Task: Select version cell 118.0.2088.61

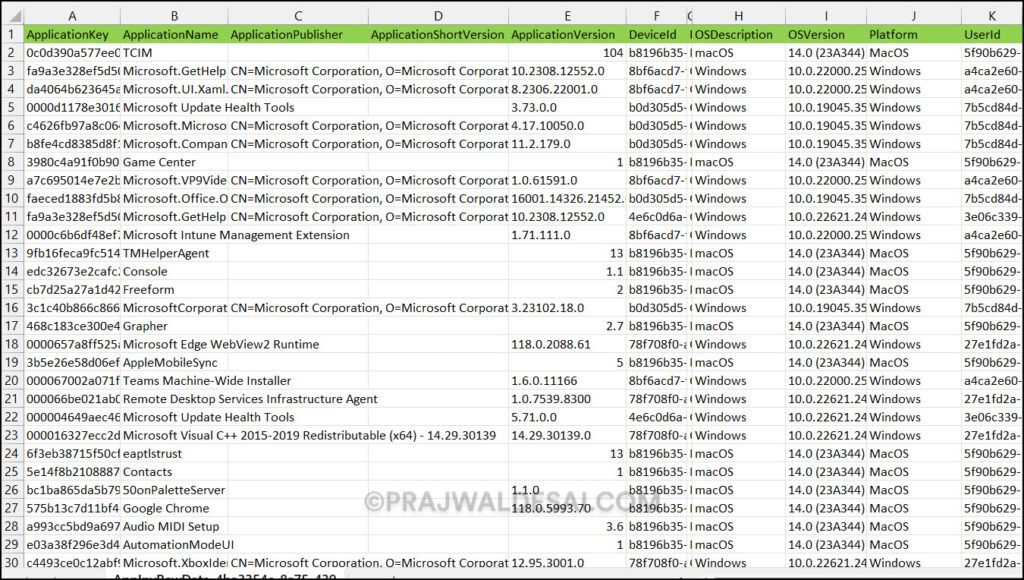Action: pos(568,344)
